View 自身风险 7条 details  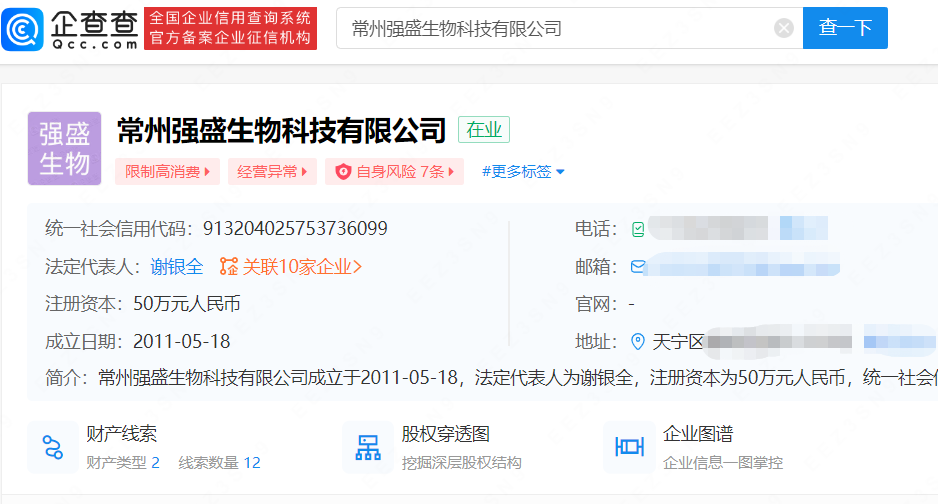click(394, 172)
